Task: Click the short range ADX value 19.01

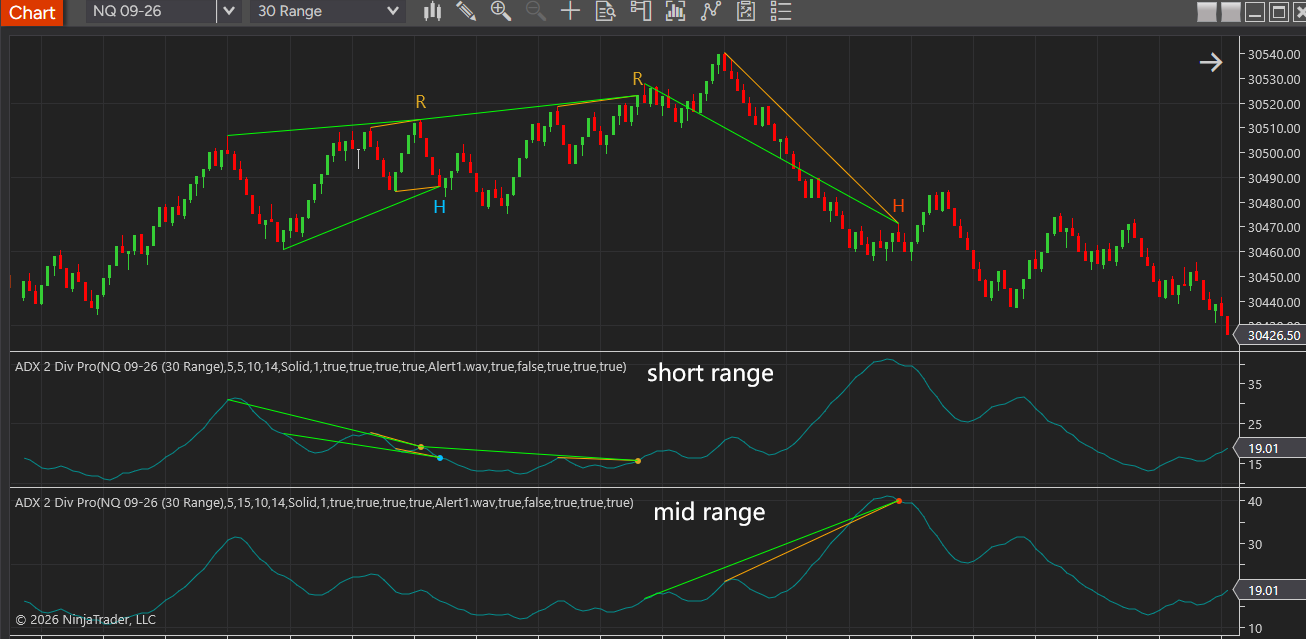Action: pyautogui.click(x=1272, y=448)
